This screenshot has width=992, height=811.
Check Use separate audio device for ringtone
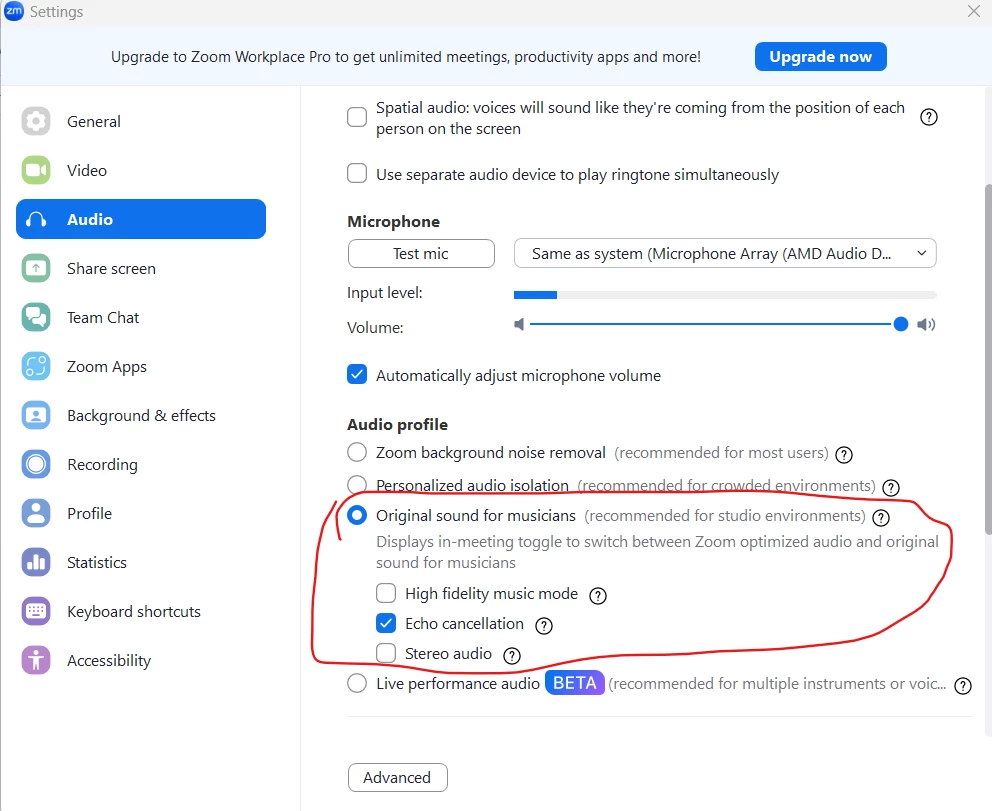[357, 173]
